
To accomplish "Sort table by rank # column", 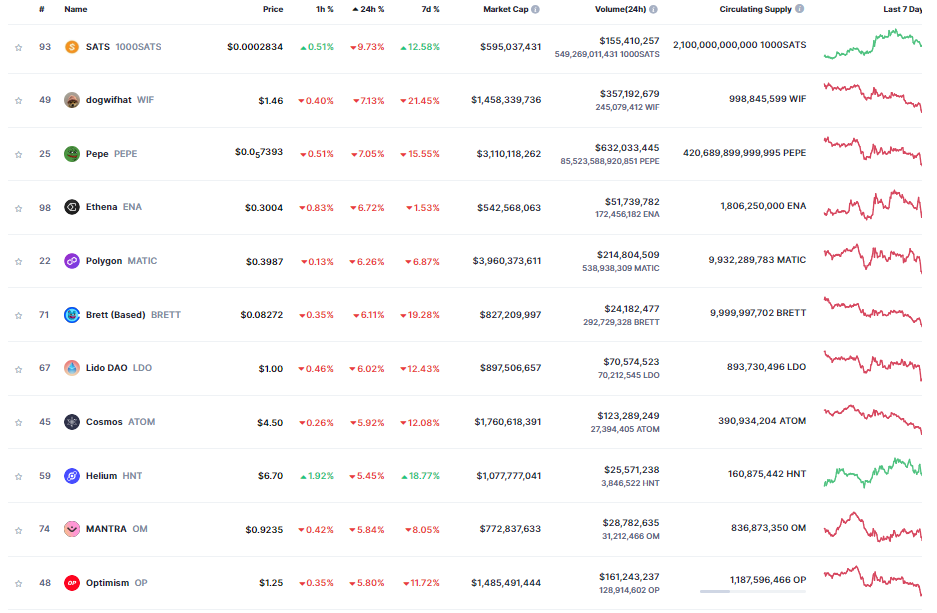I will [x=42, y=9].
